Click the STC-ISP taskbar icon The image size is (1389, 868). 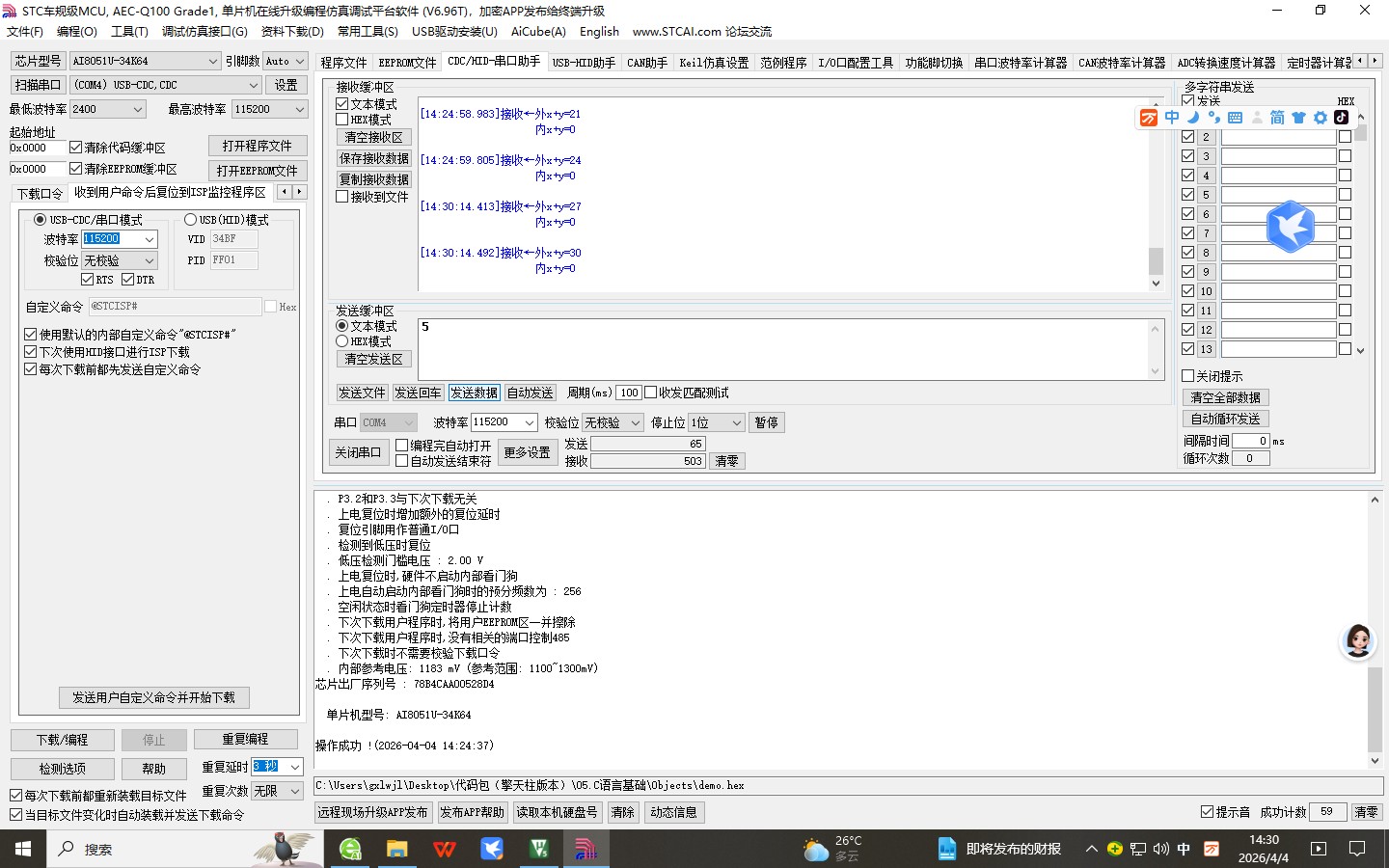[586, 849]
